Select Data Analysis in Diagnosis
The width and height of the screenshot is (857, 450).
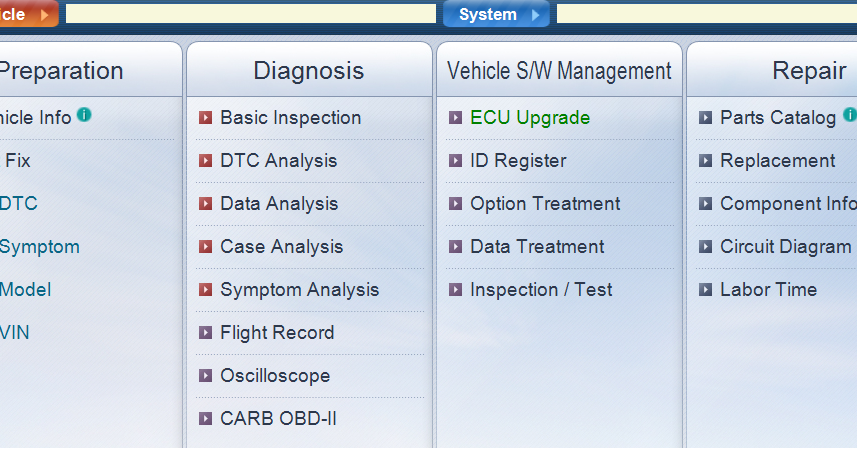279,204
